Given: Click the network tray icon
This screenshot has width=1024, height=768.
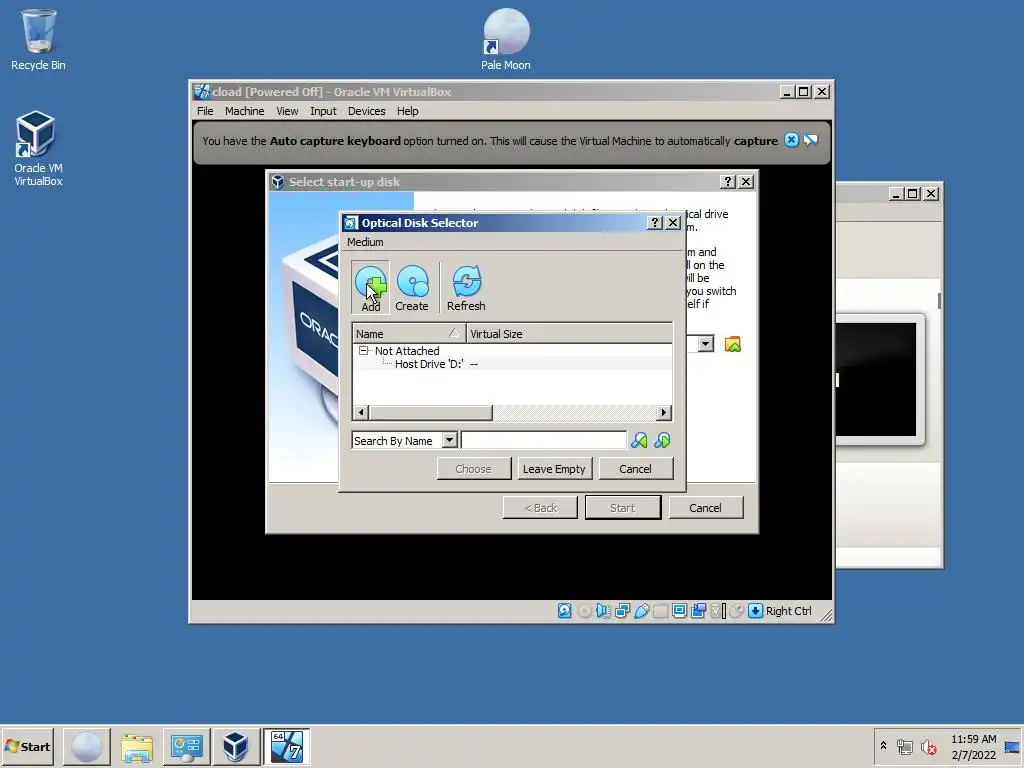Looking at the screenshot, I should click(904, 746).
